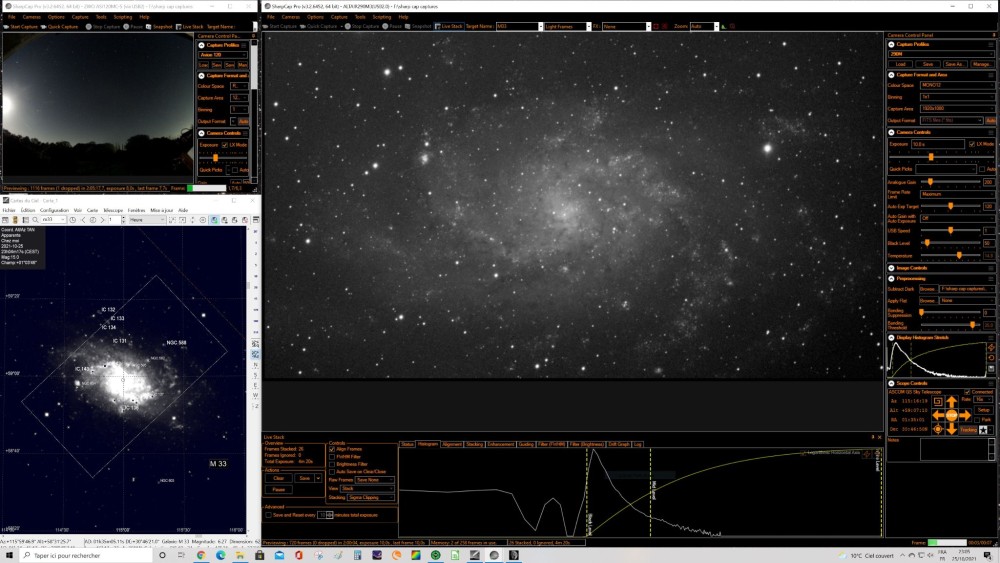
Task: Toggle the Align Frames checkbox
Action: click(332, 450)
